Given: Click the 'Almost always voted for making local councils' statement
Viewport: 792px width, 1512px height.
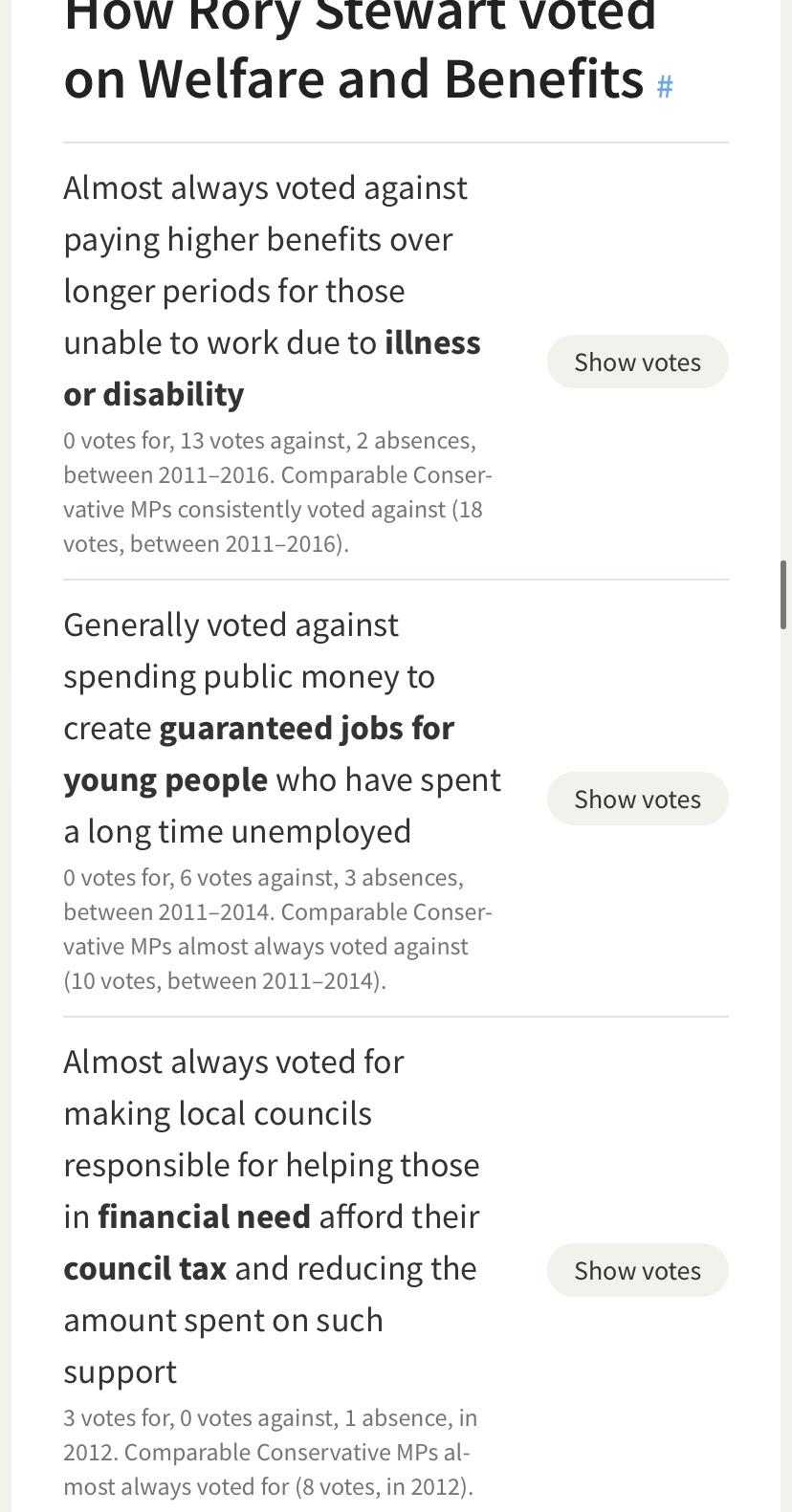Looking at the screenshot, I should 272,1216.
